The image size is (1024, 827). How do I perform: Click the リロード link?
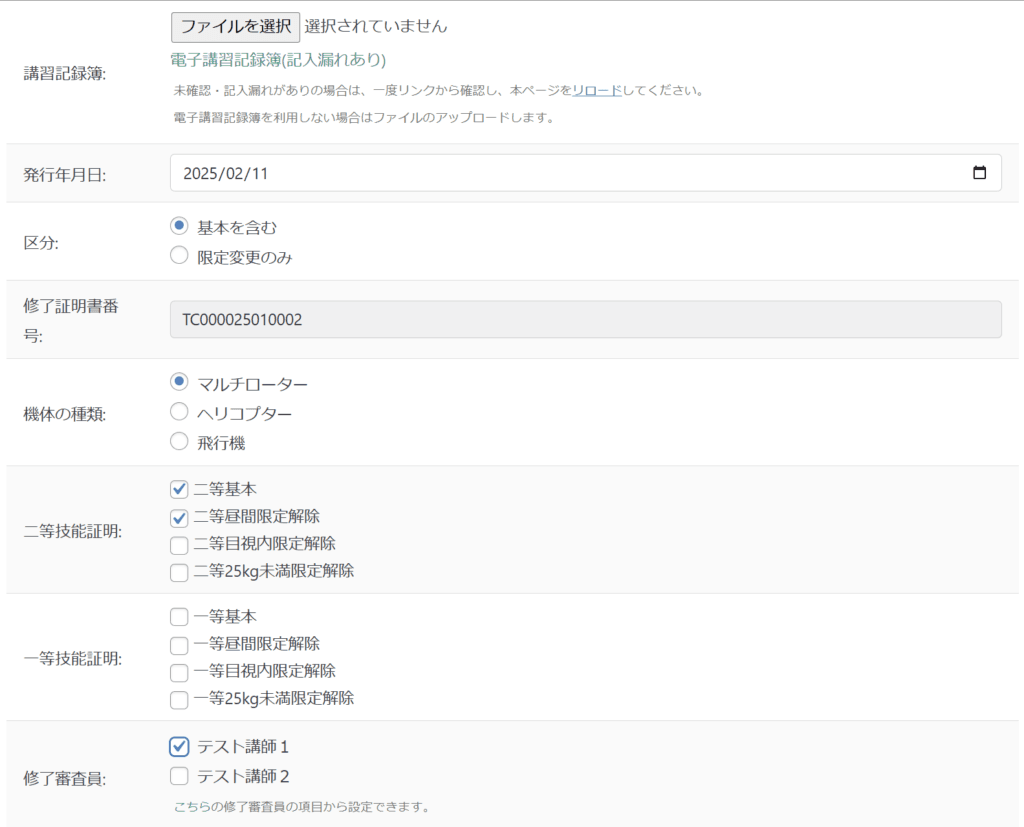pyautogui.click(x=596, y=90)
